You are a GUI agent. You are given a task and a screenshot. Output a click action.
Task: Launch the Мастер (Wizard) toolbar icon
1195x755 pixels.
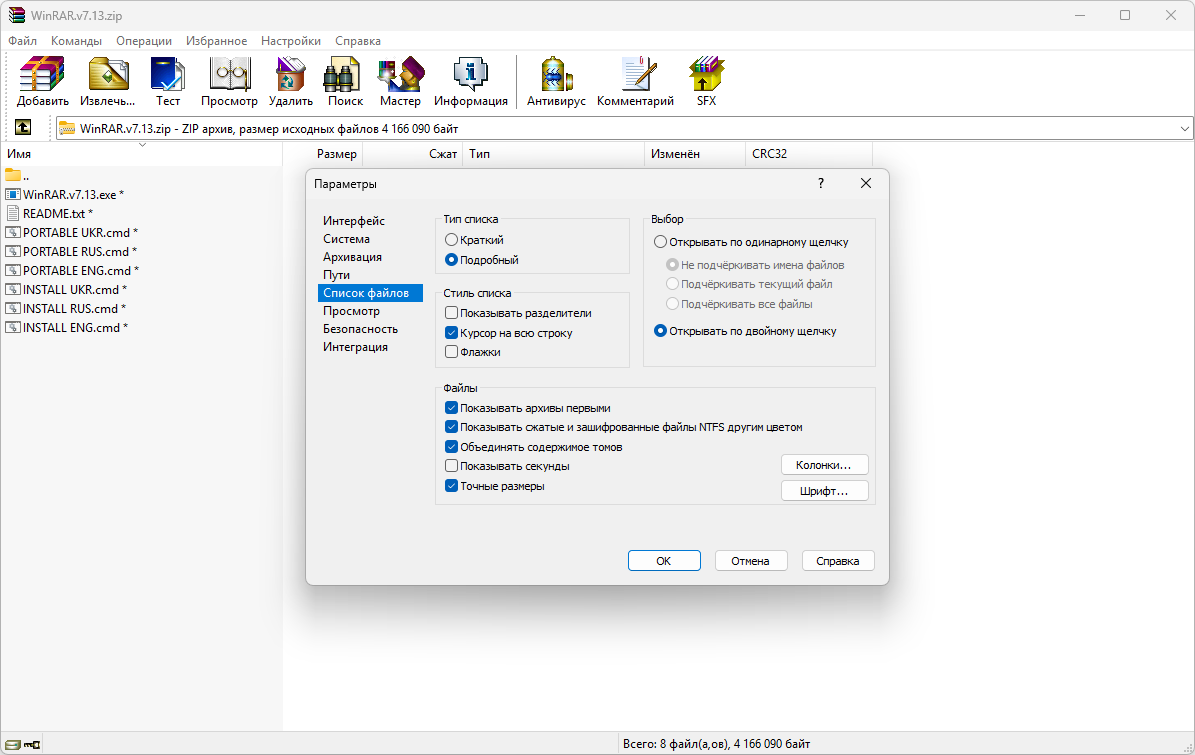(x=401, y=75)
